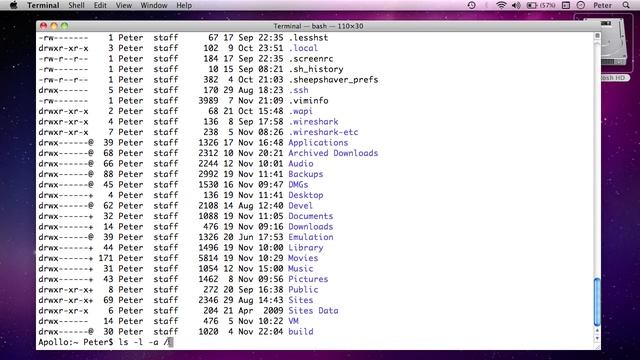
Task: Click the Downloads directory name
Action: tap(311, 227)
